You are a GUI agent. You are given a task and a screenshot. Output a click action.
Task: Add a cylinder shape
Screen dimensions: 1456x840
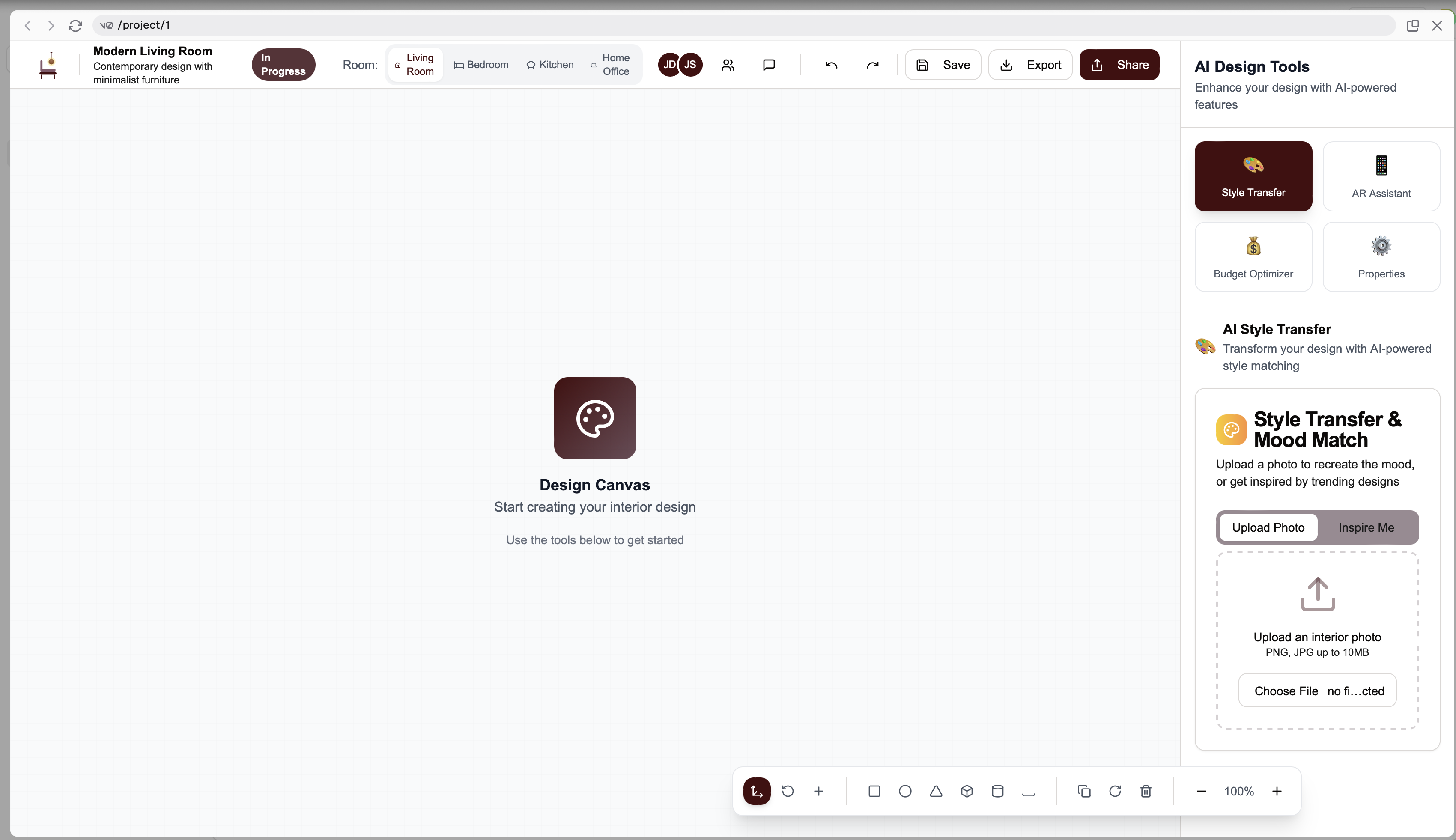point(997,791)
